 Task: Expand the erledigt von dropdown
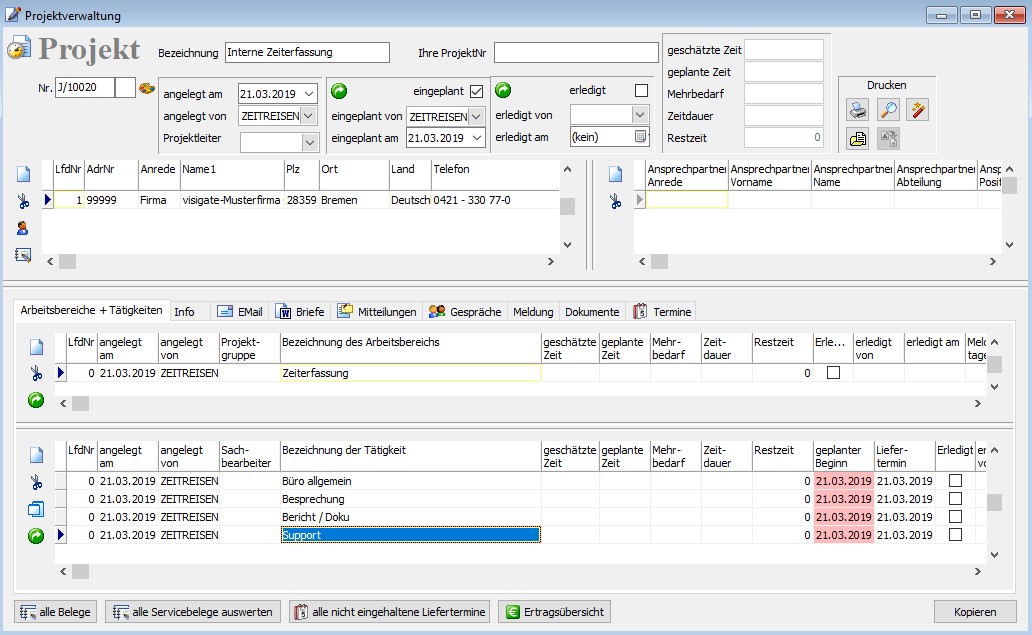point(640,115)
